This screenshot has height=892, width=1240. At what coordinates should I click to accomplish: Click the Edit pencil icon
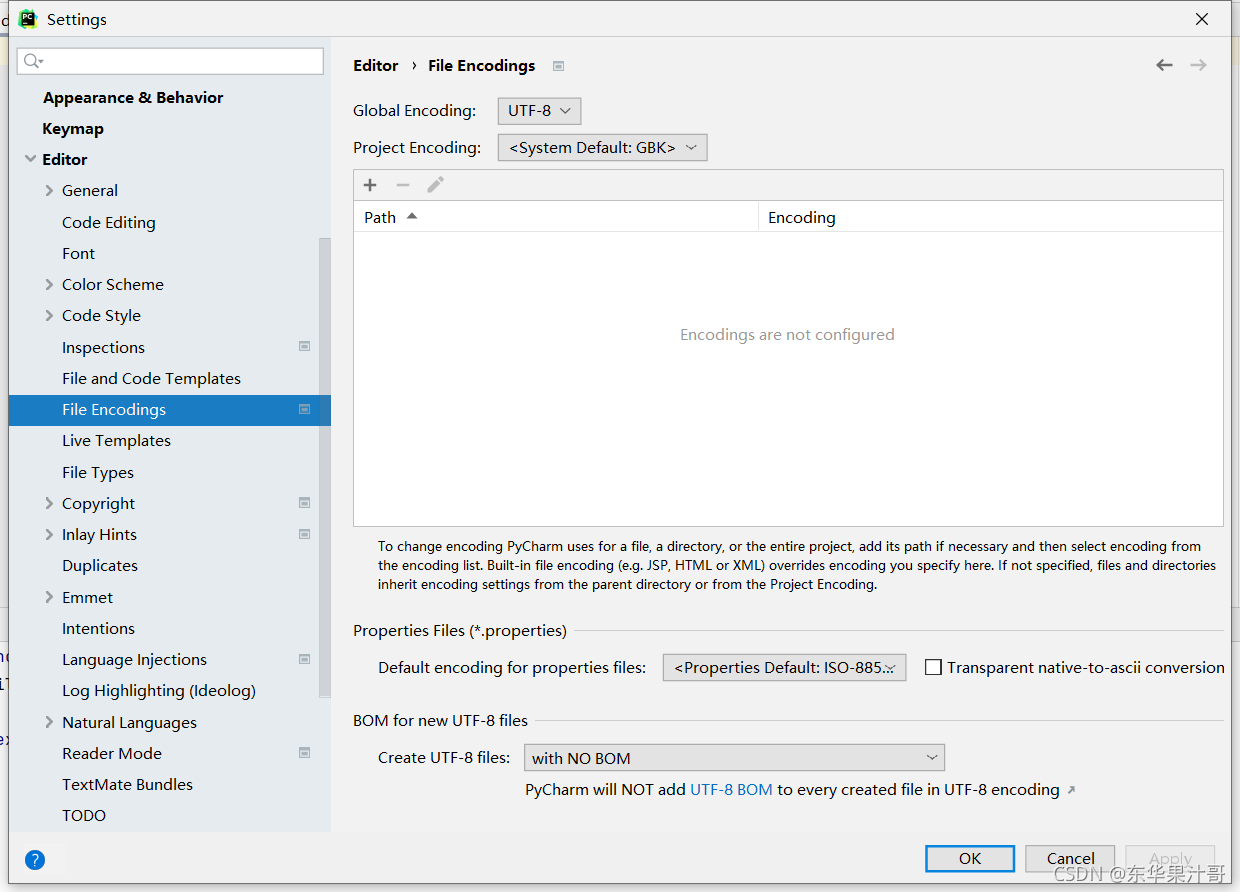(x=435, y=185)
